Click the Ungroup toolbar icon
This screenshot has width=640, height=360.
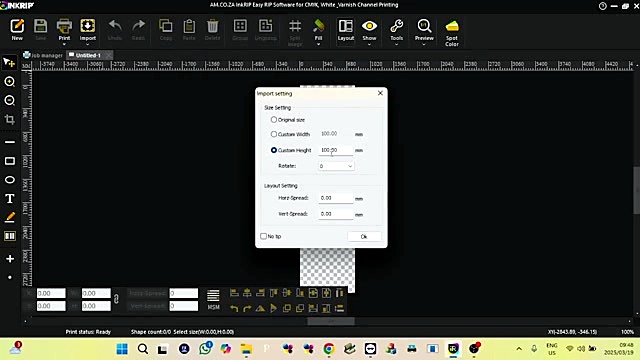pyautogui.click(x=265, y=26)
